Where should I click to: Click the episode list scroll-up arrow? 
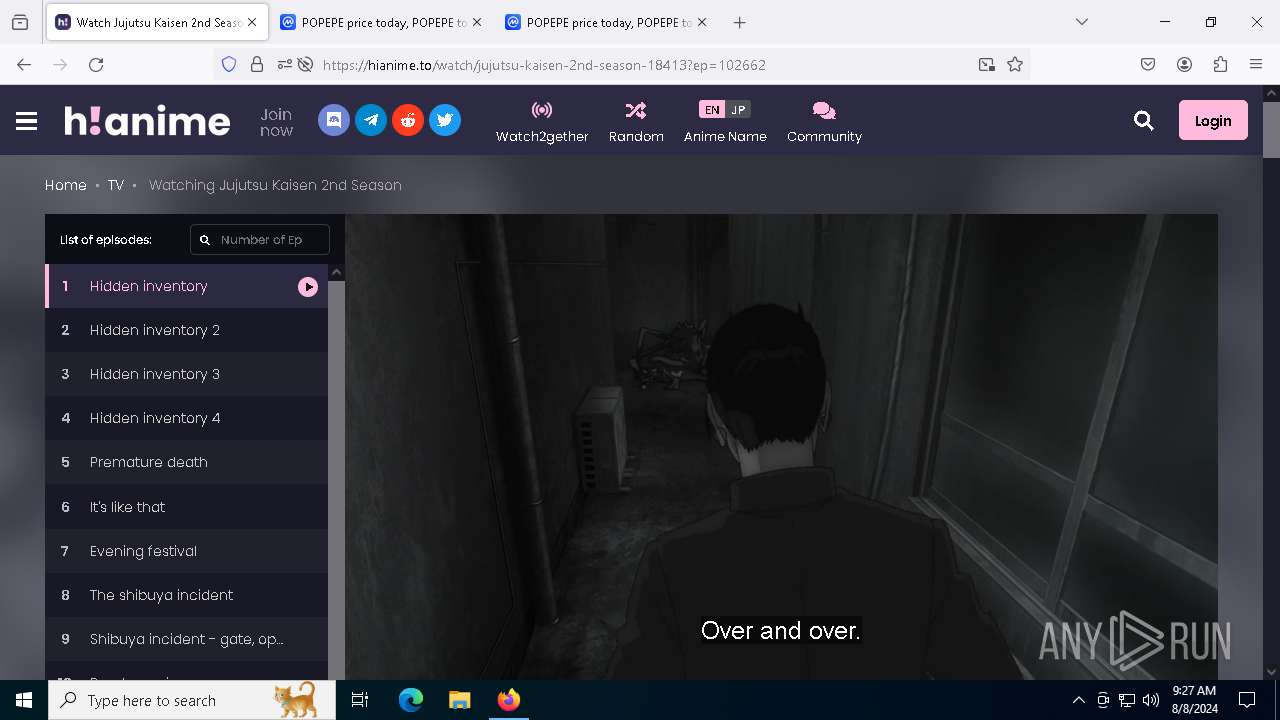[x=337, y=272]
